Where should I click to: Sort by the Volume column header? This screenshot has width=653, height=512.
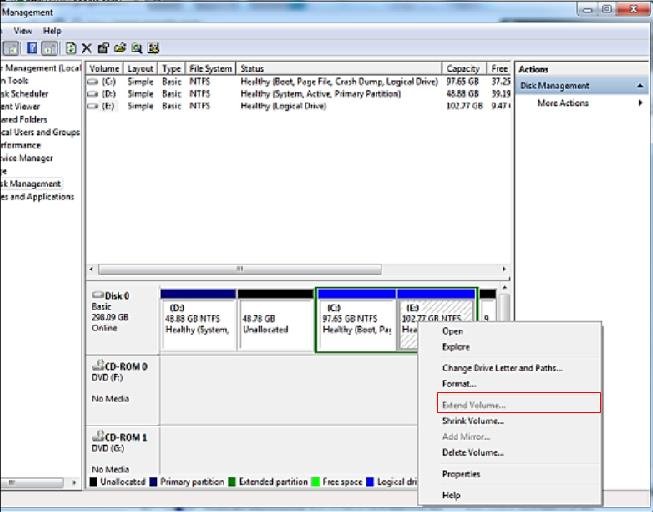[105, 69]
